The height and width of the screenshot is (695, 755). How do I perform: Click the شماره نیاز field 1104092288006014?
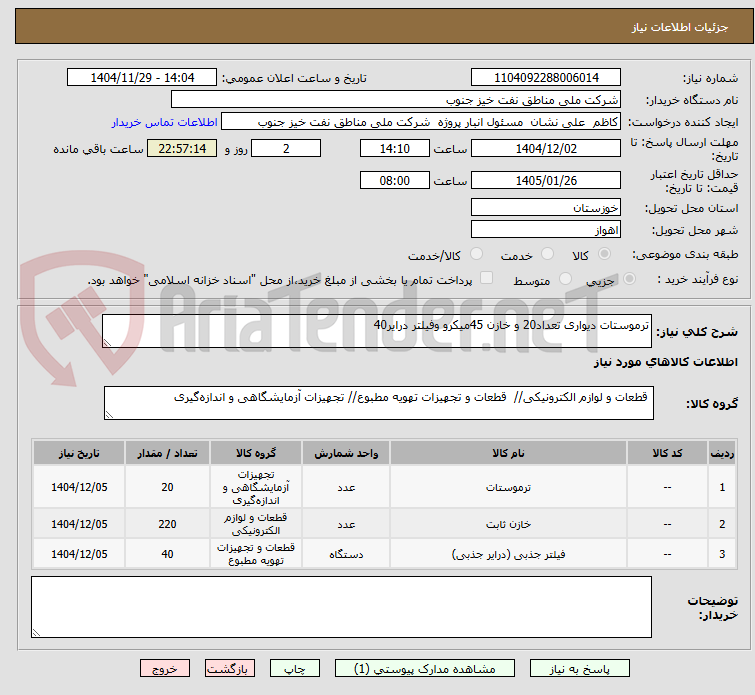[x=546, y=78]
